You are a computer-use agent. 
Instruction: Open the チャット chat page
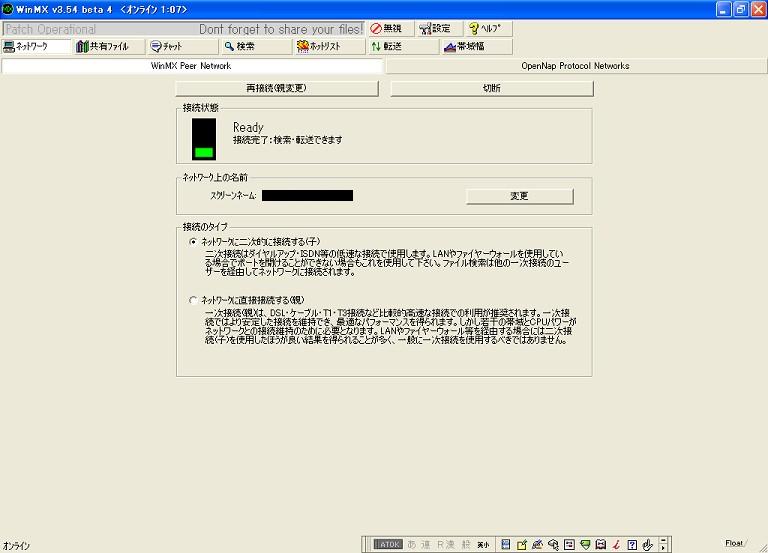tap(182, 46)
